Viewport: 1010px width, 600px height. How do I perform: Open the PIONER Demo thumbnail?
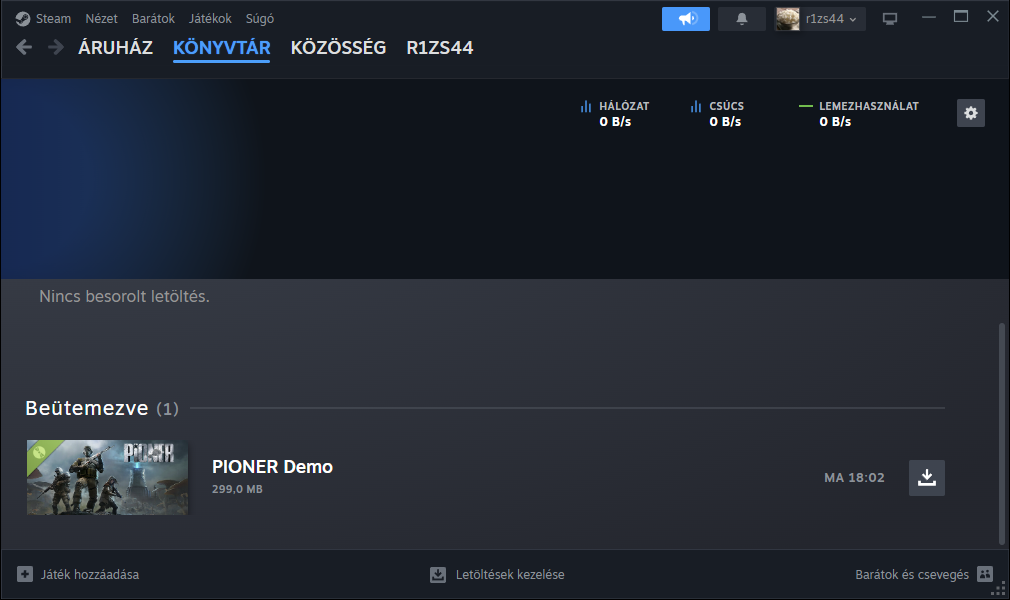(x=108, y=478)
